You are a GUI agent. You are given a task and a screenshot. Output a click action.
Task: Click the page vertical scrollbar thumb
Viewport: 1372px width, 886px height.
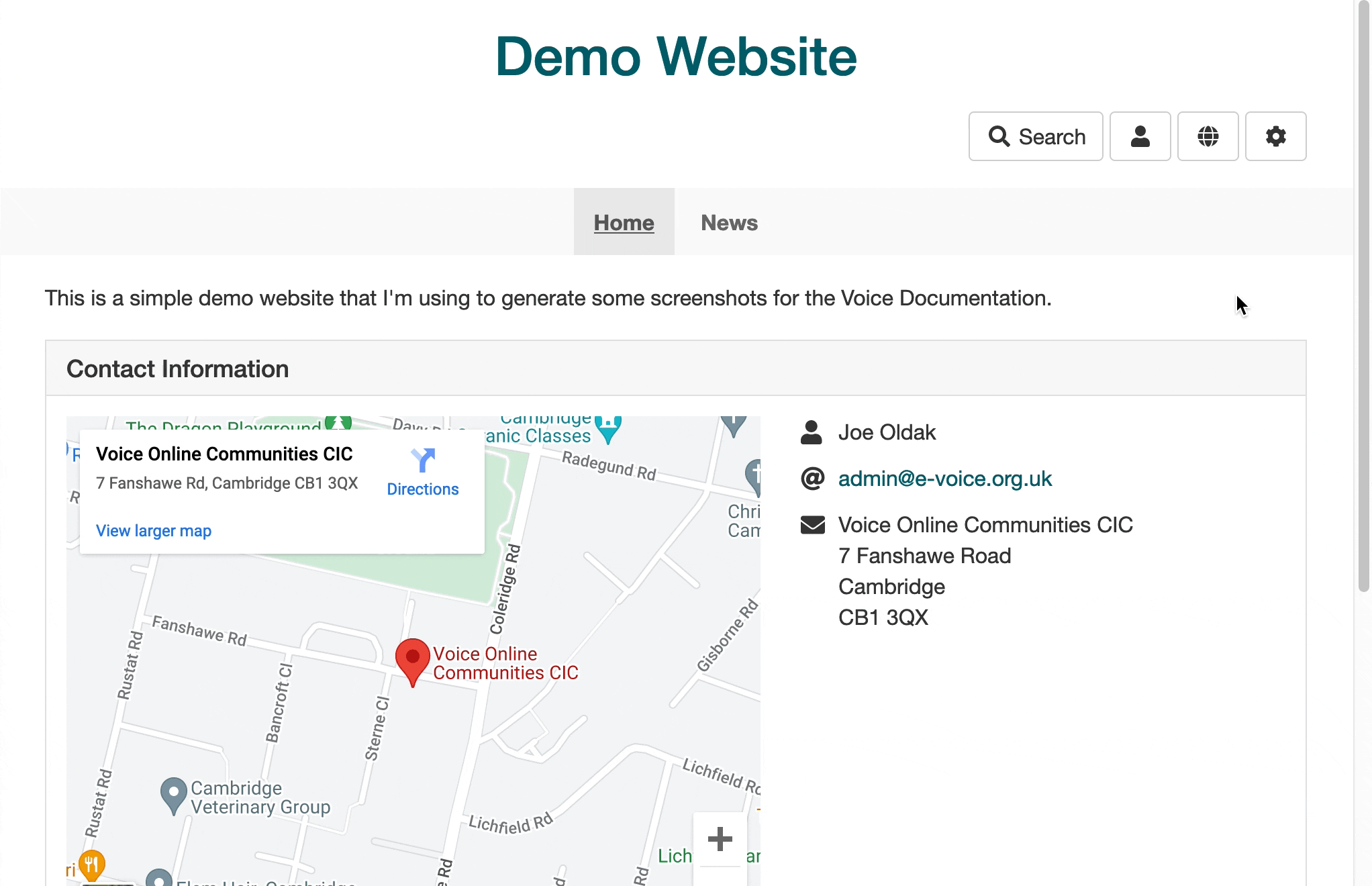click(1363, 295)
